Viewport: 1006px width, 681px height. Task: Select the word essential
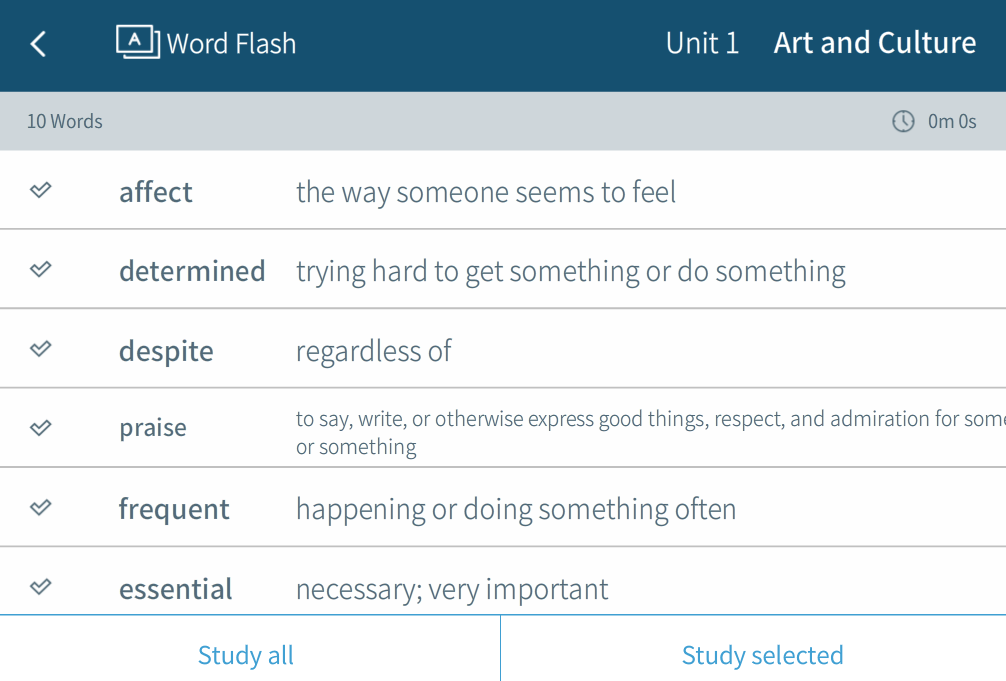pyautogui.click(x=176, y=589)
